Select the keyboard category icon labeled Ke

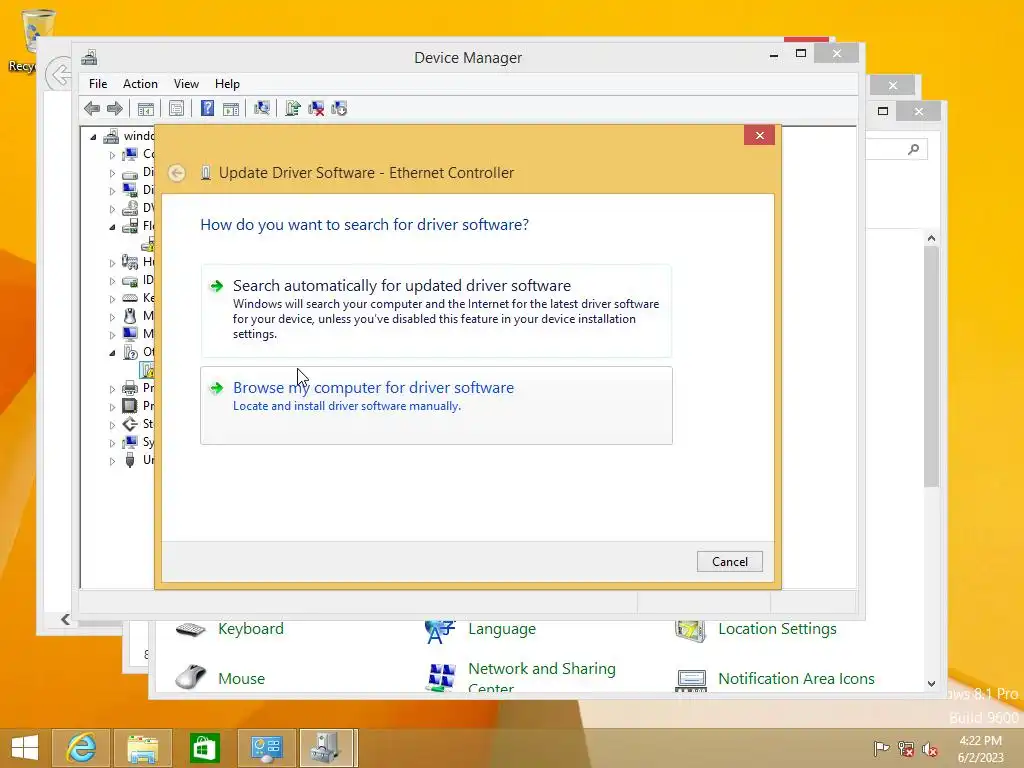click(130, 298)
